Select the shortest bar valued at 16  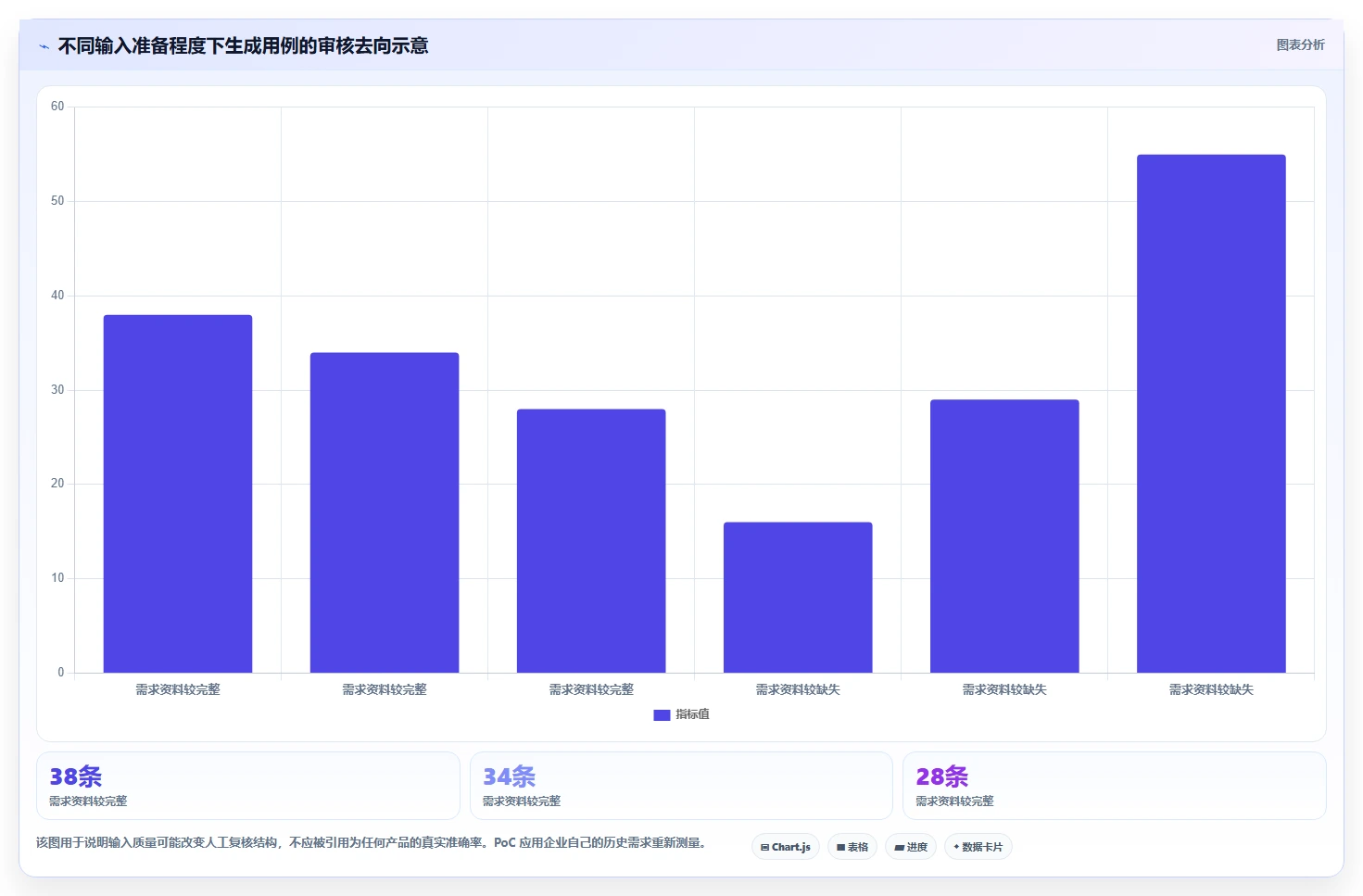pyautogui.click(x=798, y=598)
